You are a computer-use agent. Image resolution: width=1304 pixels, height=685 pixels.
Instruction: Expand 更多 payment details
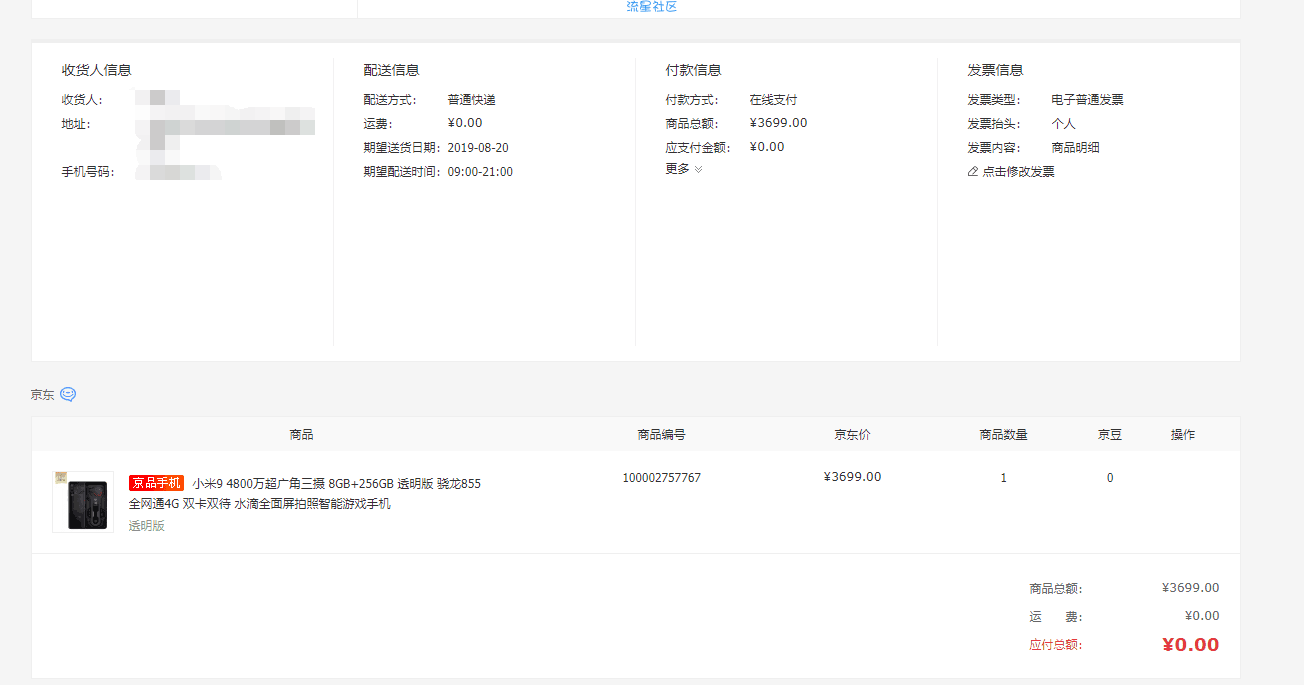(x=684, y=169)
